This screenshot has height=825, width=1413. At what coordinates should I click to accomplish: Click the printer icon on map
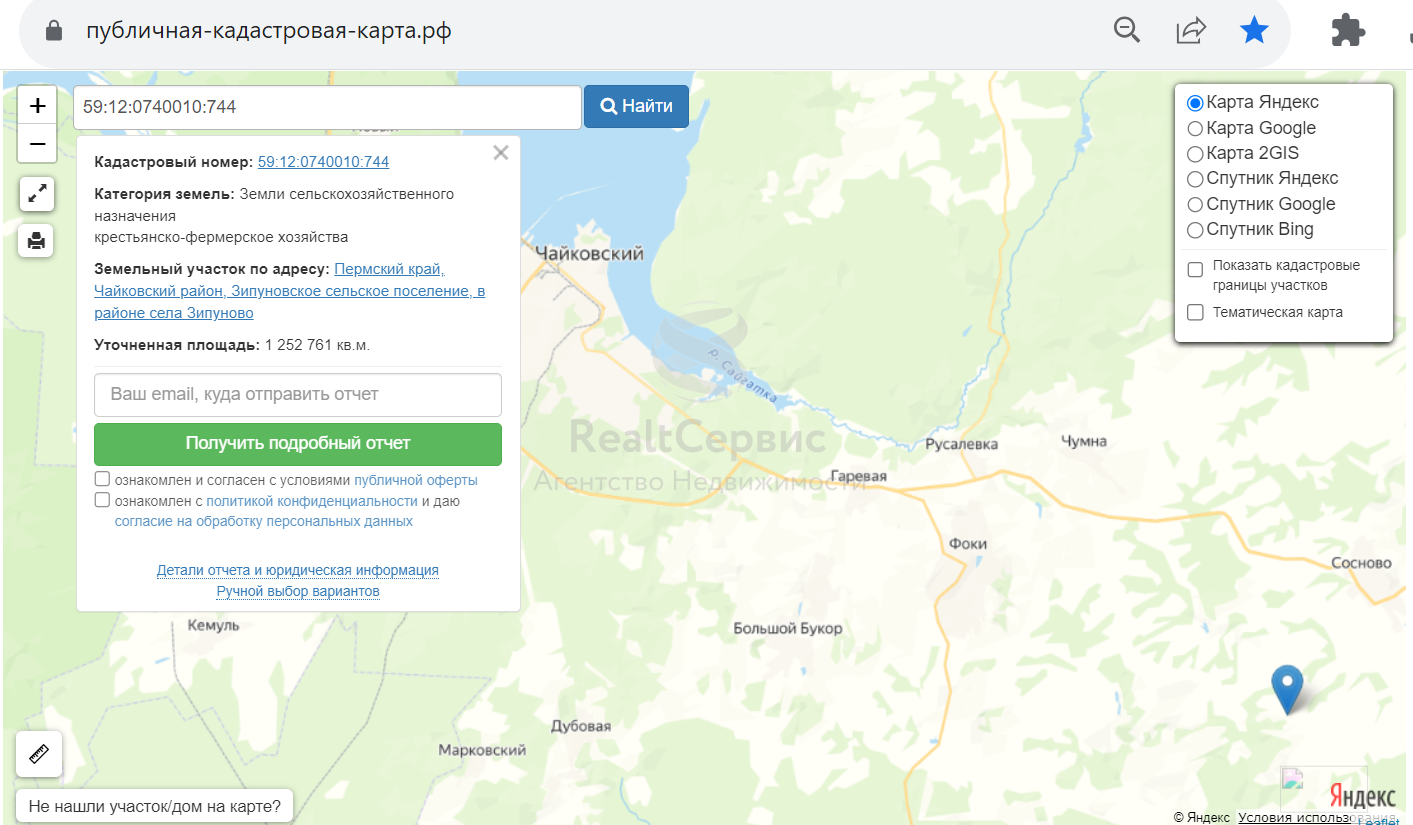pyautogui.click(x=36, y=240)
